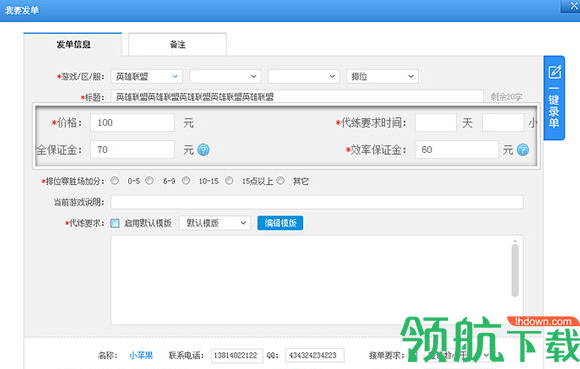Close the 我要发单 dialog
The width and height of the screenshot is (580, 369).
573,6
